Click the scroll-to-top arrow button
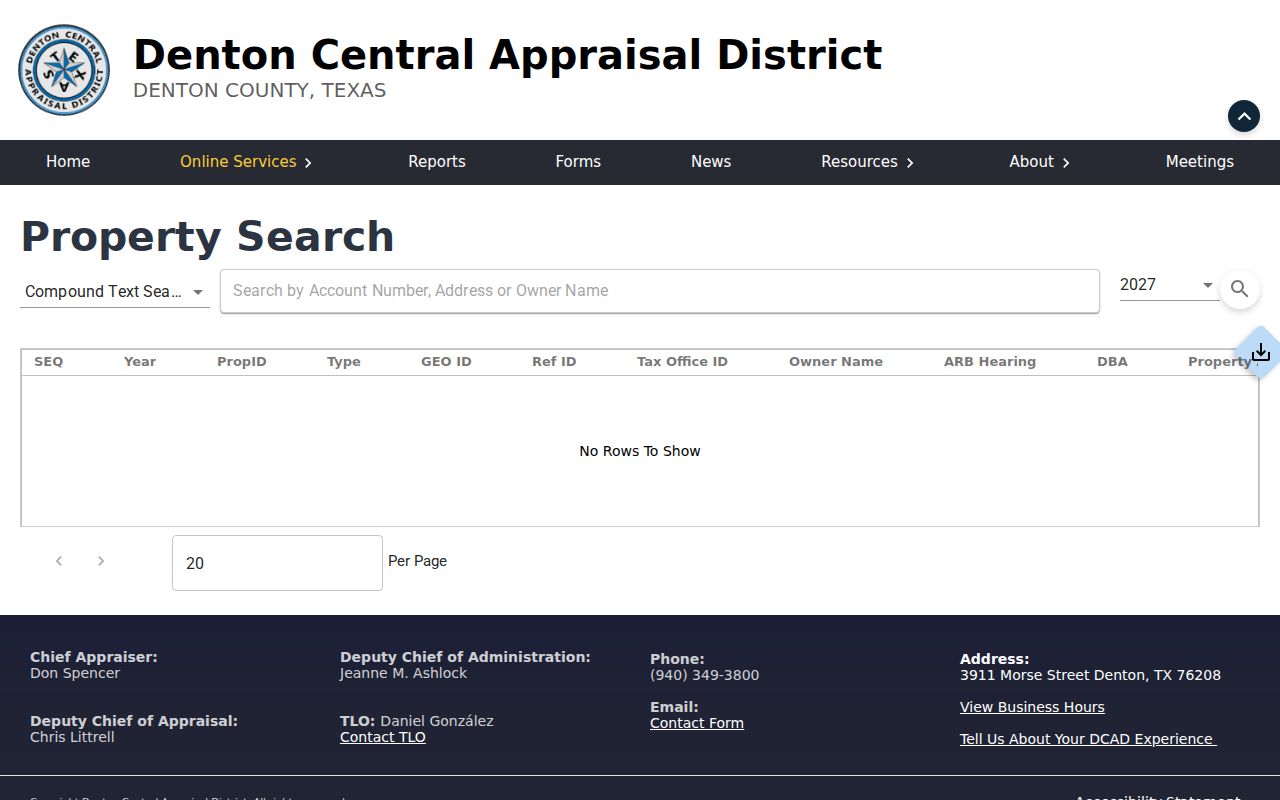The image size is (1280, 800). click(1244, 116)
